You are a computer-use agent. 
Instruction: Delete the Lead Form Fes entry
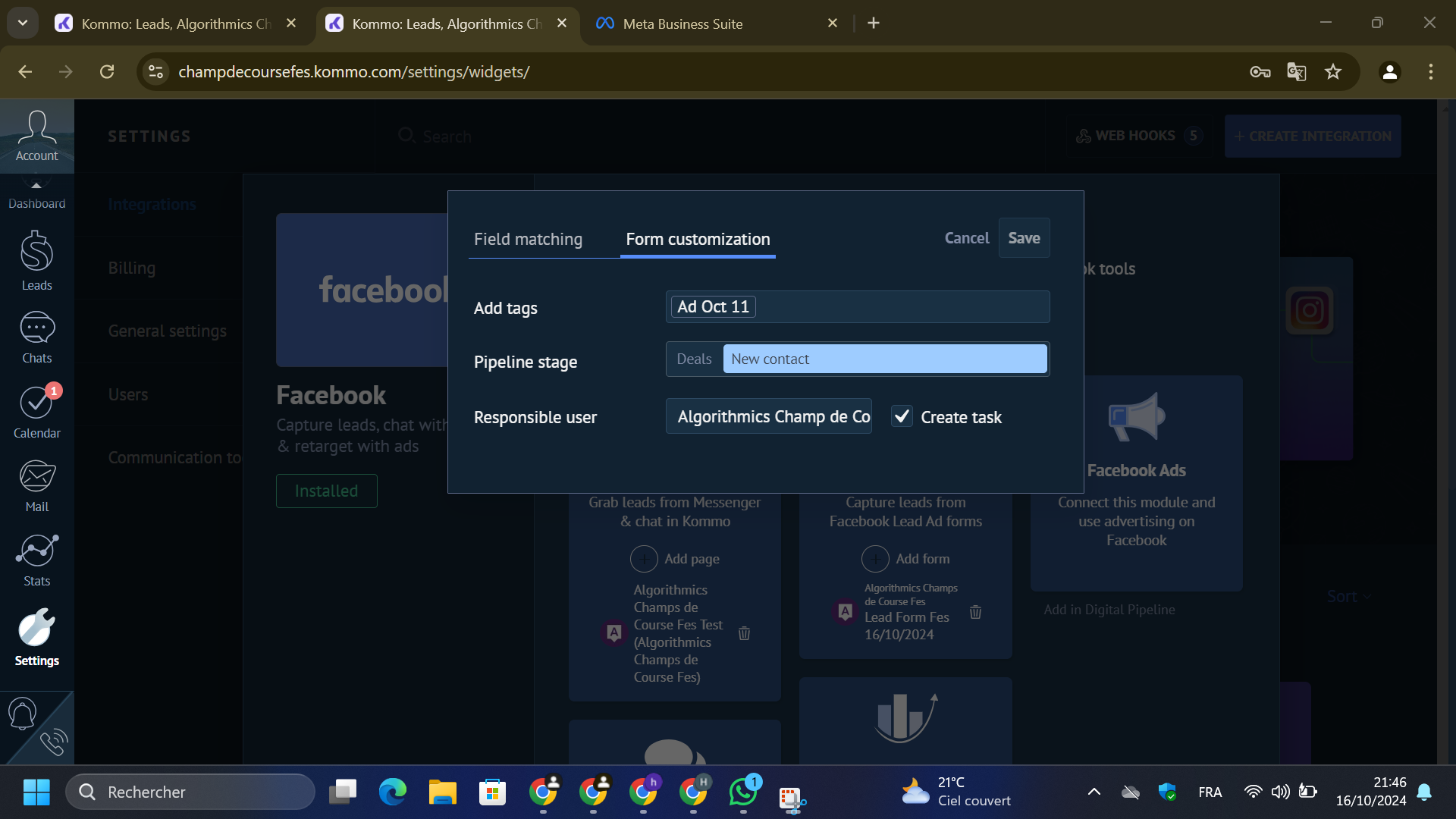tap(975, 612)
